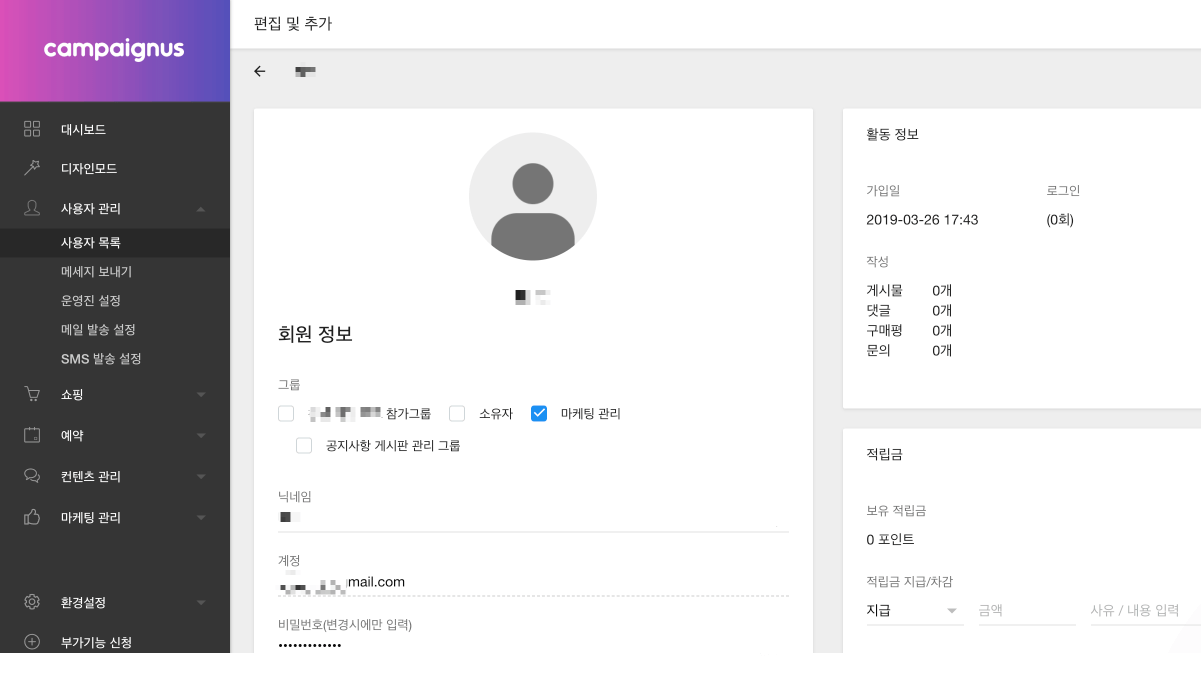Expand the 예약 menu arrow

coord(201,436)
